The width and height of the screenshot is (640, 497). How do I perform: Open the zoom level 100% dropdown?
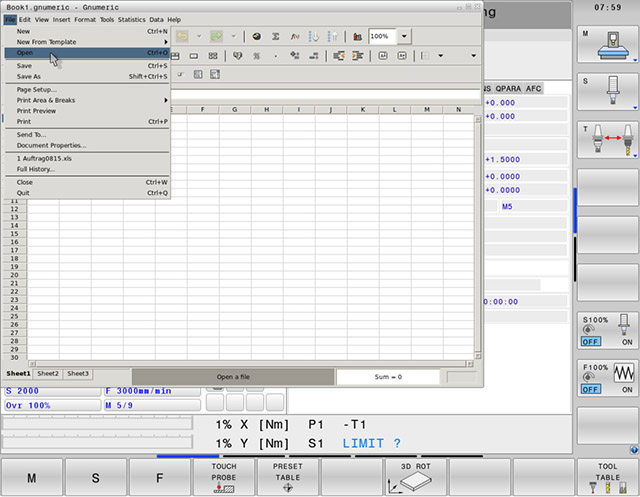click(404, 36)
